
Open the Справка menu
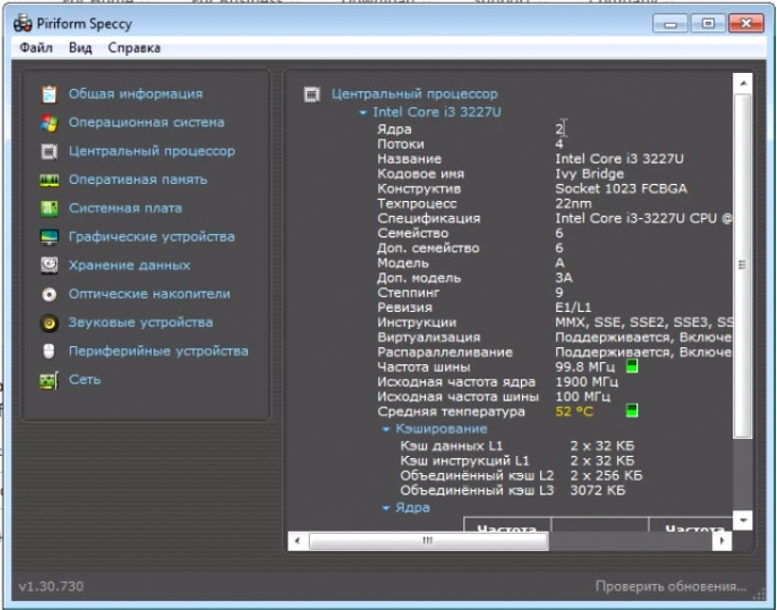pyautogui.click(x=134, y=48)
